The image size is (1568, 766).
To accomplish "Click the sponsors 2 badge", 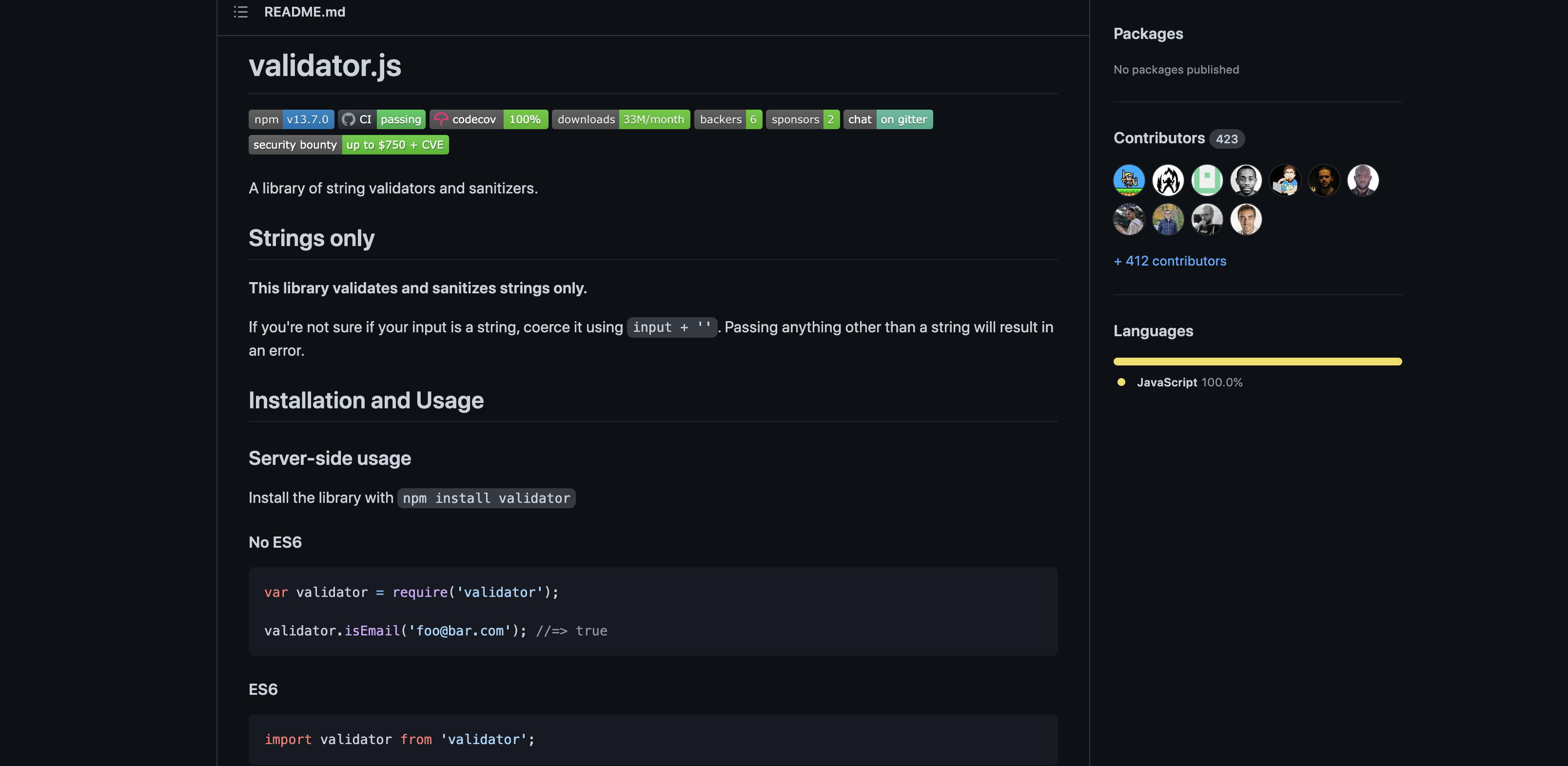I will pos(802,119).
